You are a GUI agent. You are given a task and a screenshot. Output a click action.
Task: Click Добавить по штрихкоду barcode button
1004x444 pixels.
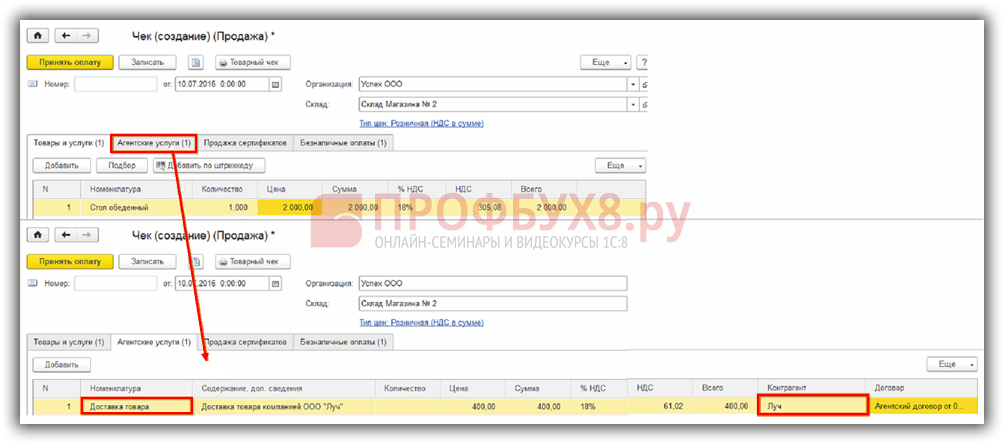pos(209,165)
